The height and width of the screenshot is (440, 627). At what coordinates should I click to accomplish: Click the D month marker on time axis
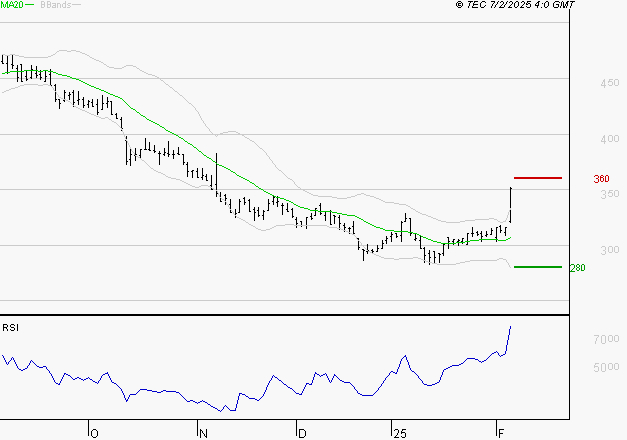point(302,434)
